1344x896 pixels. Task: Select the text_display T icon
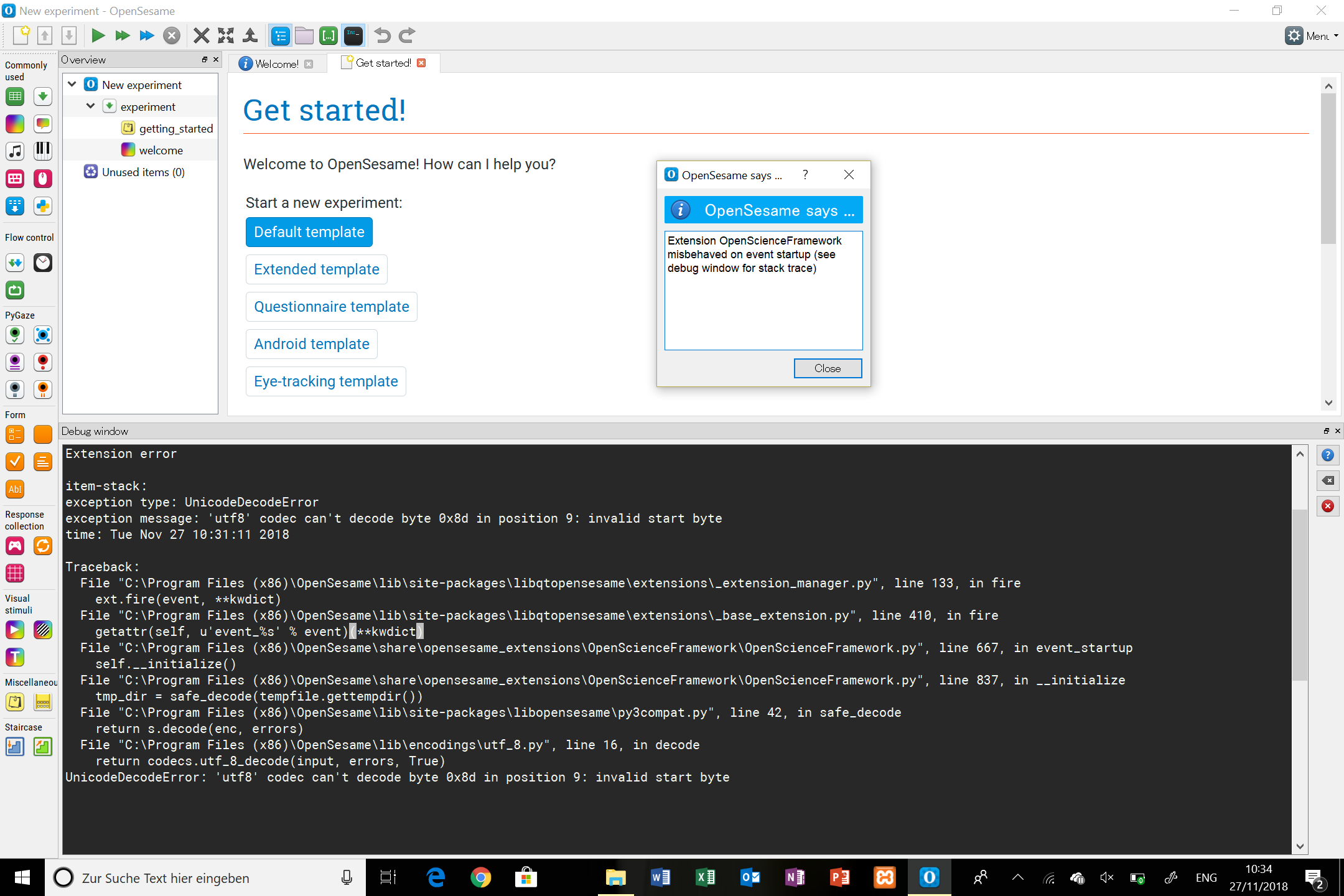[x=15, y=657]
